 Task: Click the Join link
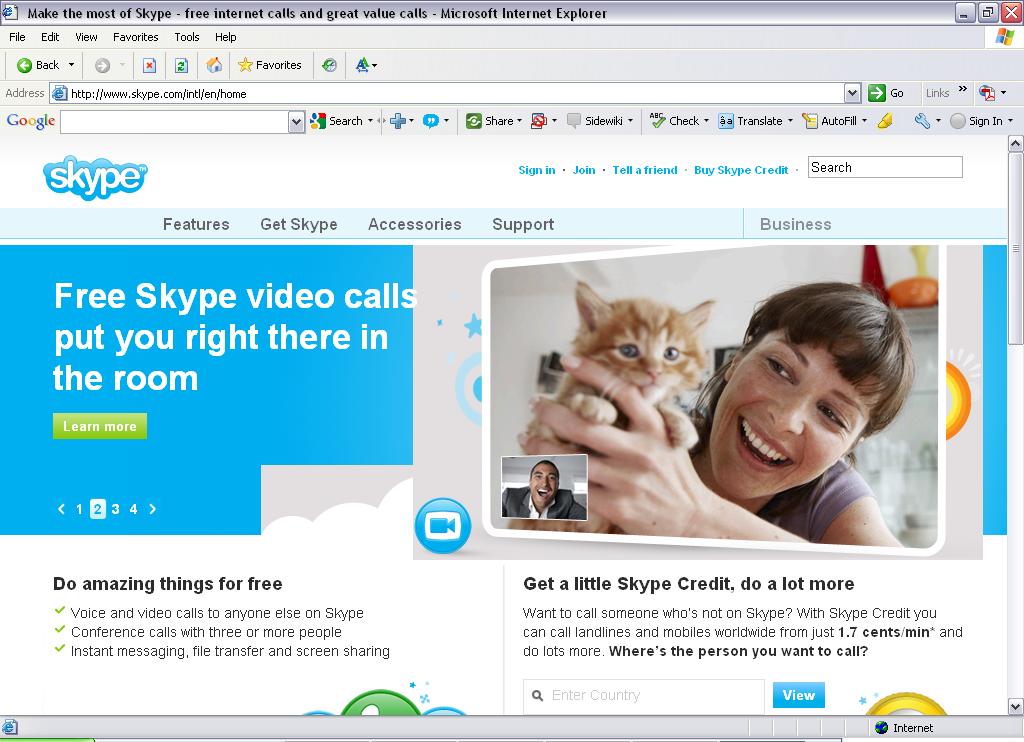[584, 170]
